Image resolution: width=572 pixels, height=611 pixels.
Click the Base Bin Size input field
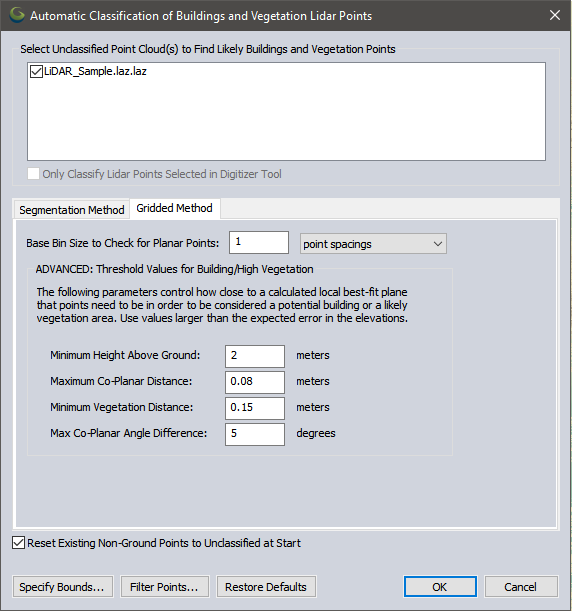[259, 242]
